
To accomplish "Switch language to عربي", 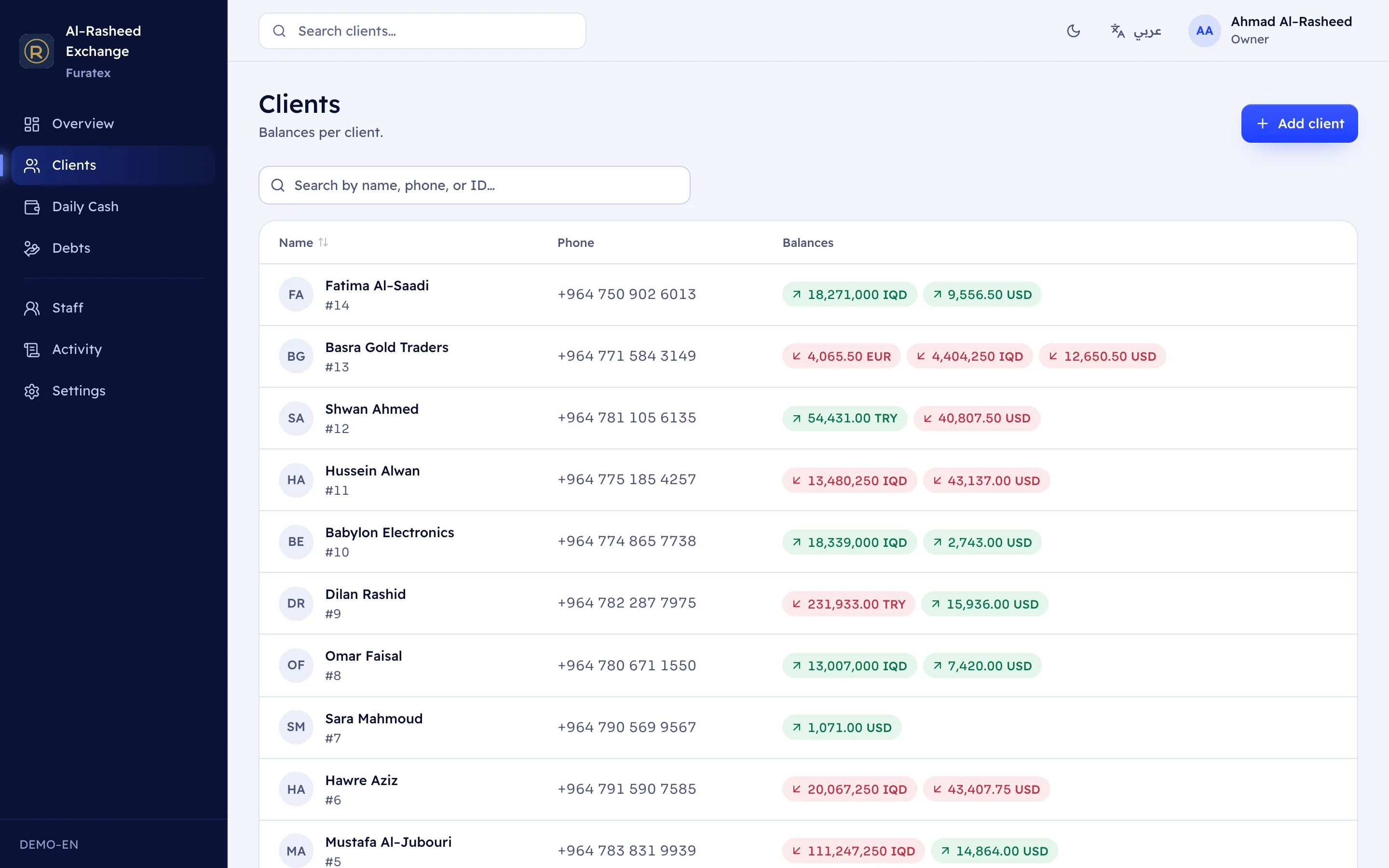I will coord(1135,31).
